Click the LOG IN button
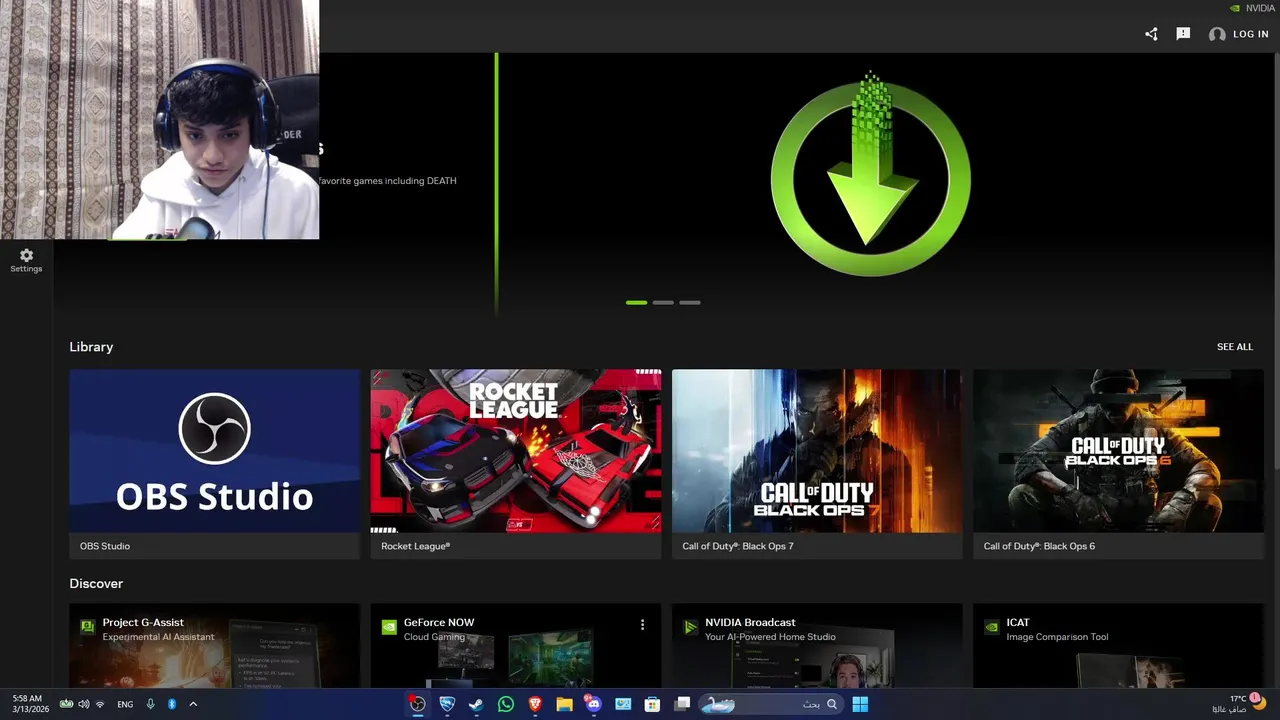1280x720 pixels. click(1250, 34)
